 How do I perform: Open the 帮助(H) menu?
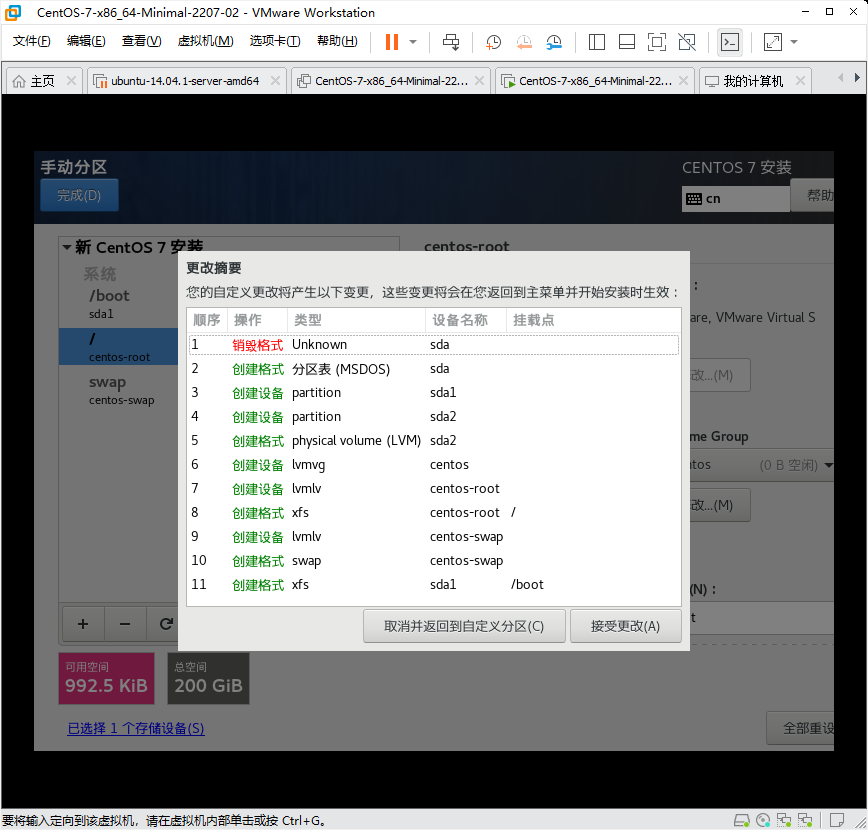click(337, 41)
